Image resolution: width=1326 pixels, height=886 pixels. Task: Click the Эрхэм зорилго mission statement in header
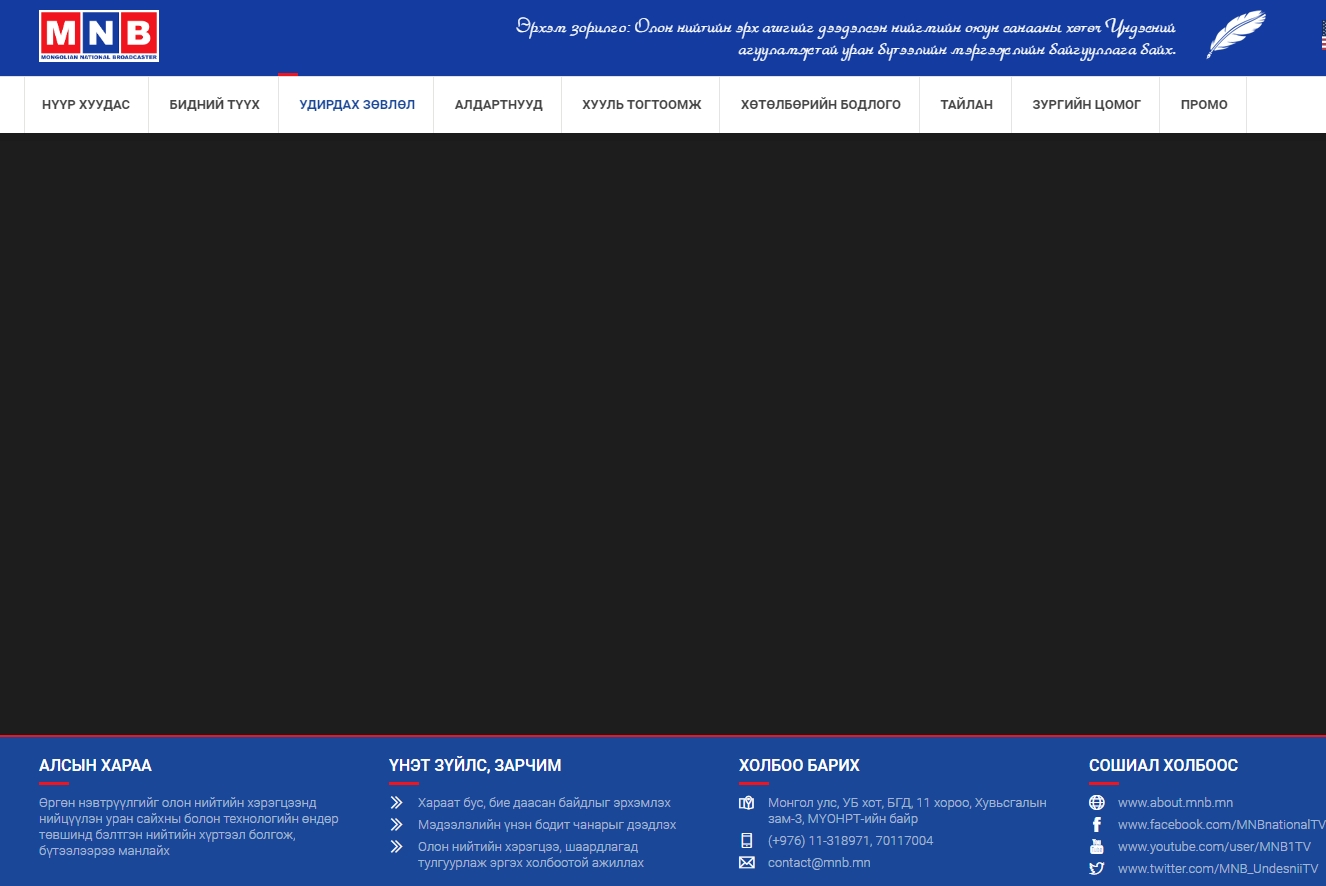(846, 37)
